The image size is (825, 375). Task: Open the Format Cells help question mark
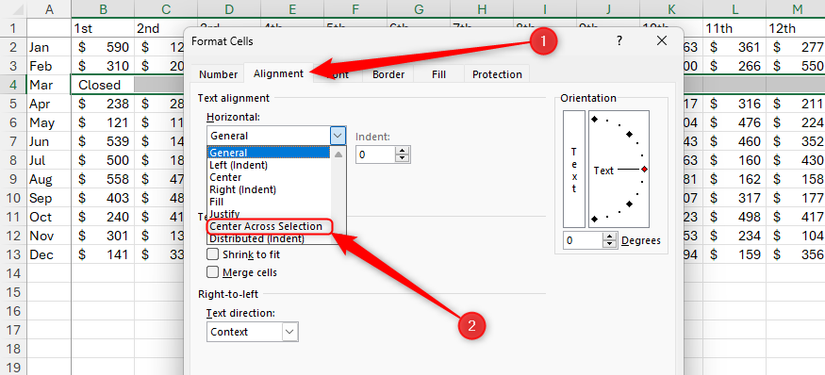point(619,41)
